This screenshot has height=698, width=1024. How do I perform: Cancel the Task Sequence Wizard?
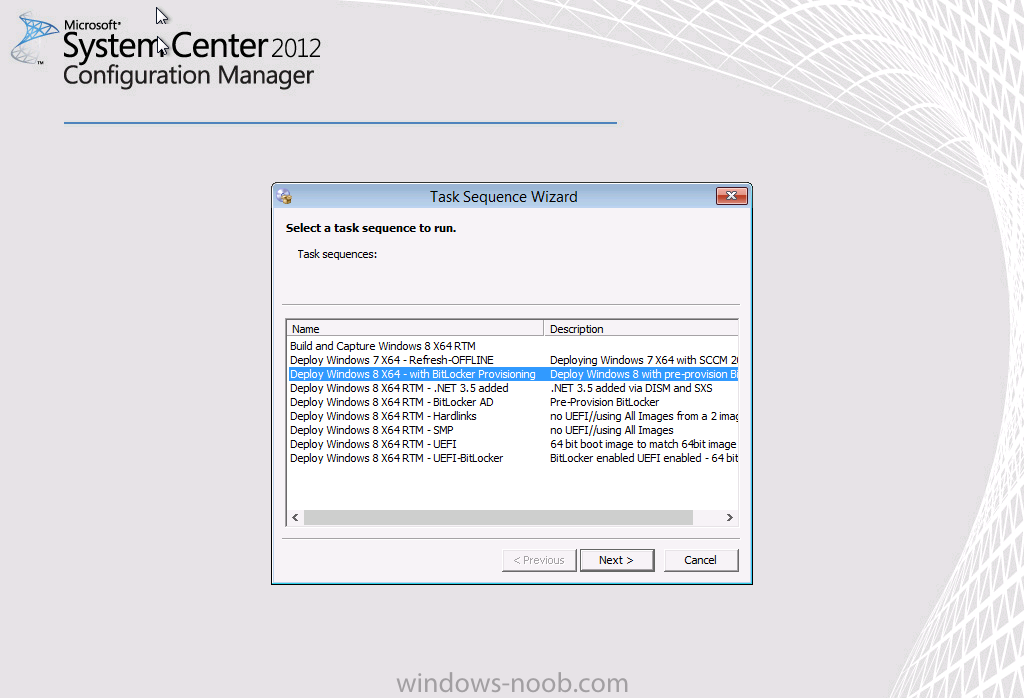click(x=701, y=560)
